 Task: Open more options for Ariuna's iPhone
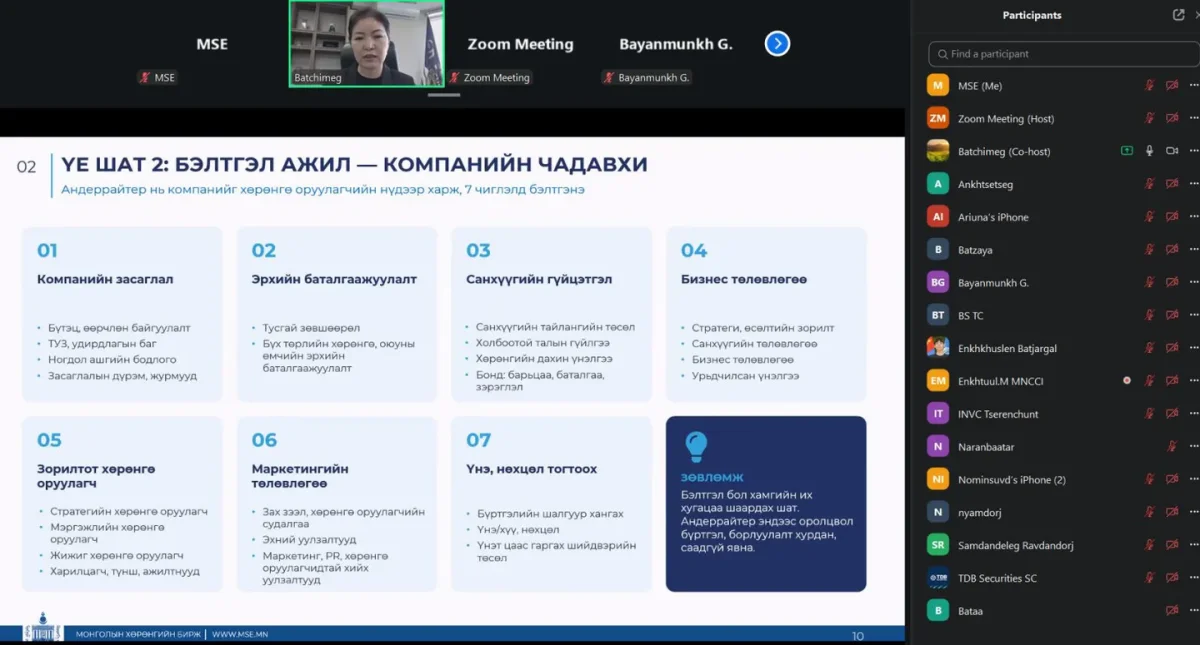click(x=1193, y=217)
